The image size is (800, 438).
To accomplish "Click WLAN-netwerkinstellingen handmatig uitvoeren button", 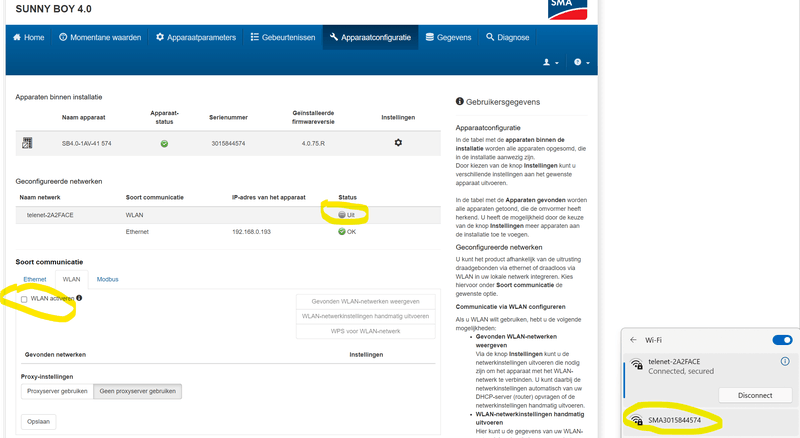I will 365,317.
